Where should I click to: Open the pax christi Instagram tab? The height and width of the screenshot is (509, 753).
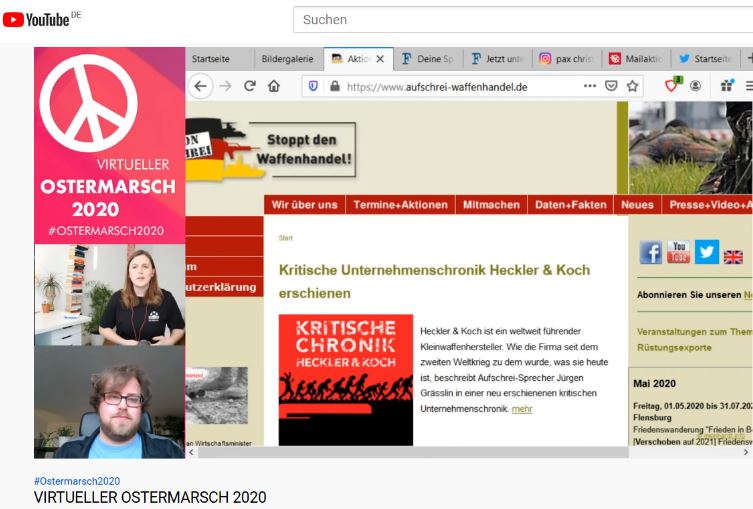[x=567, y=59]
